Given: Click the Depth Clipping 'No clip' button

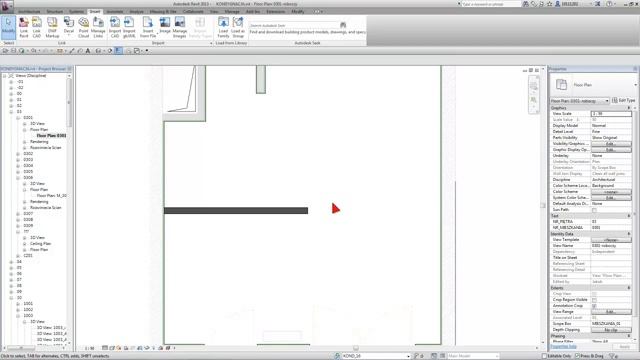Looking at the screenshot, I should (611, 330).
